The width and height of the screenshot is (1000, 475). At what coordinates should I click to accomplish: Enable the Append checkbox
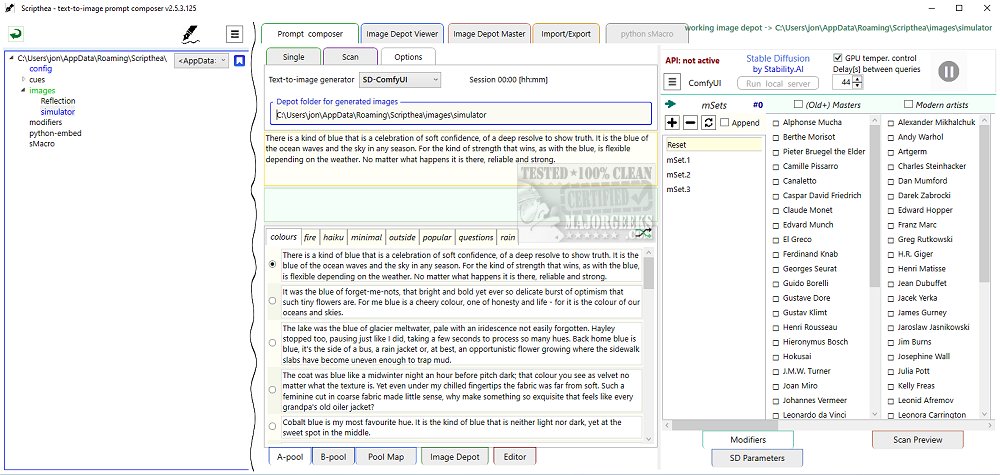click(724, 122)
